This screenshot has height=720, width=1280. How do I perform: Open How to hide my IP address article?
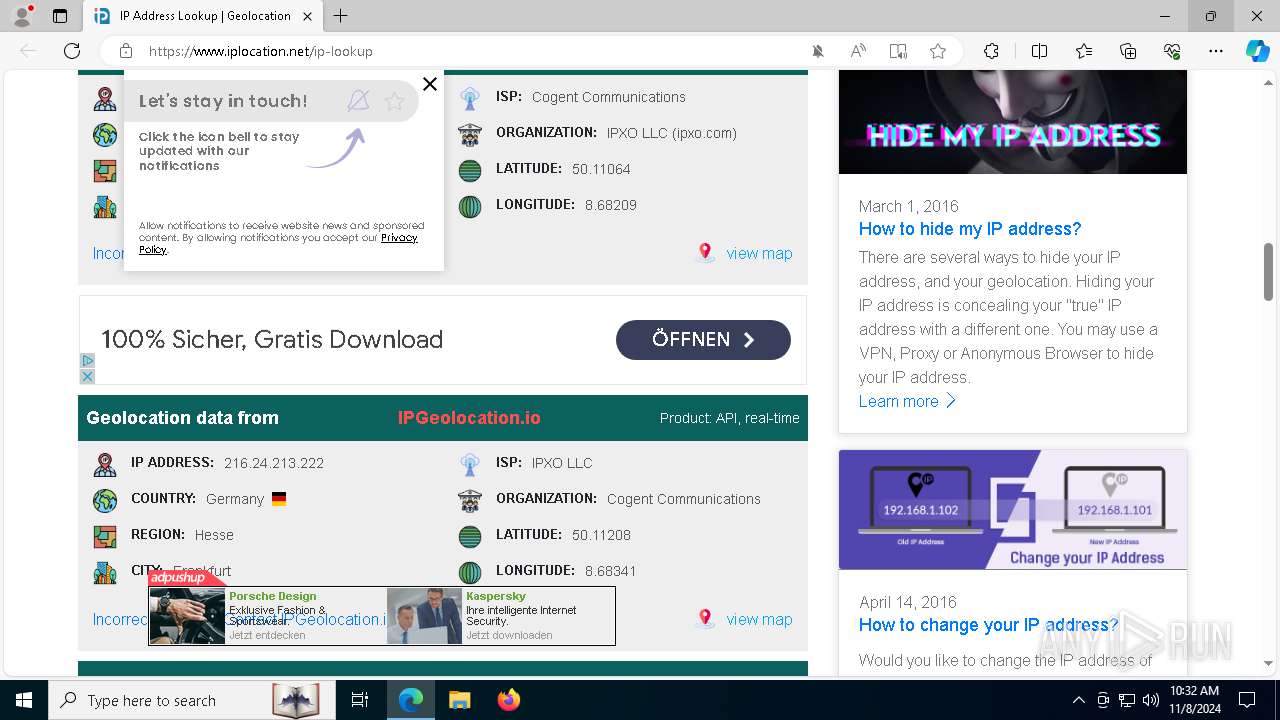point(970,229)
